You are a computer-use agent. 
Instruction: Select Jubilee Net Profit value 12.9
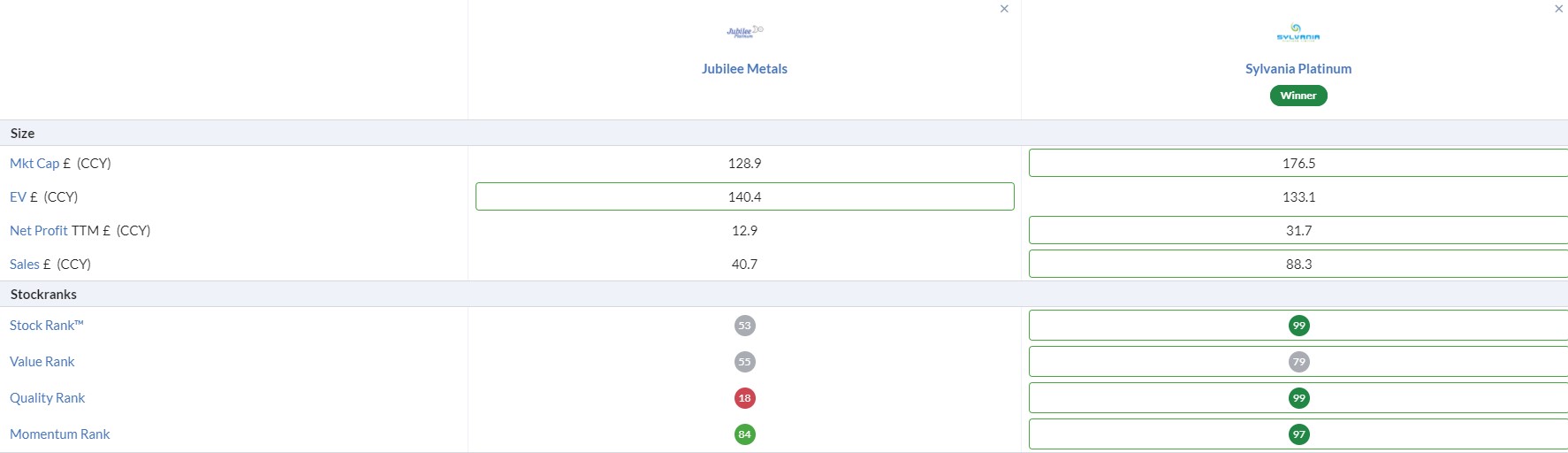tap(745, 231)
